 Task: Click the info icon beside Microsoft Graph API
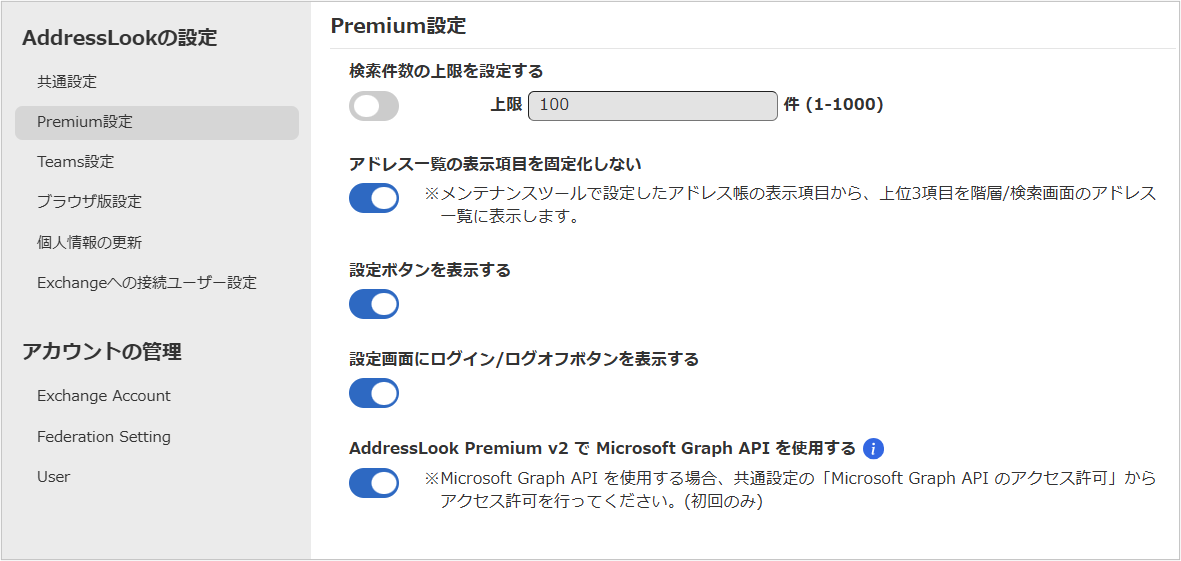[873, 449]
